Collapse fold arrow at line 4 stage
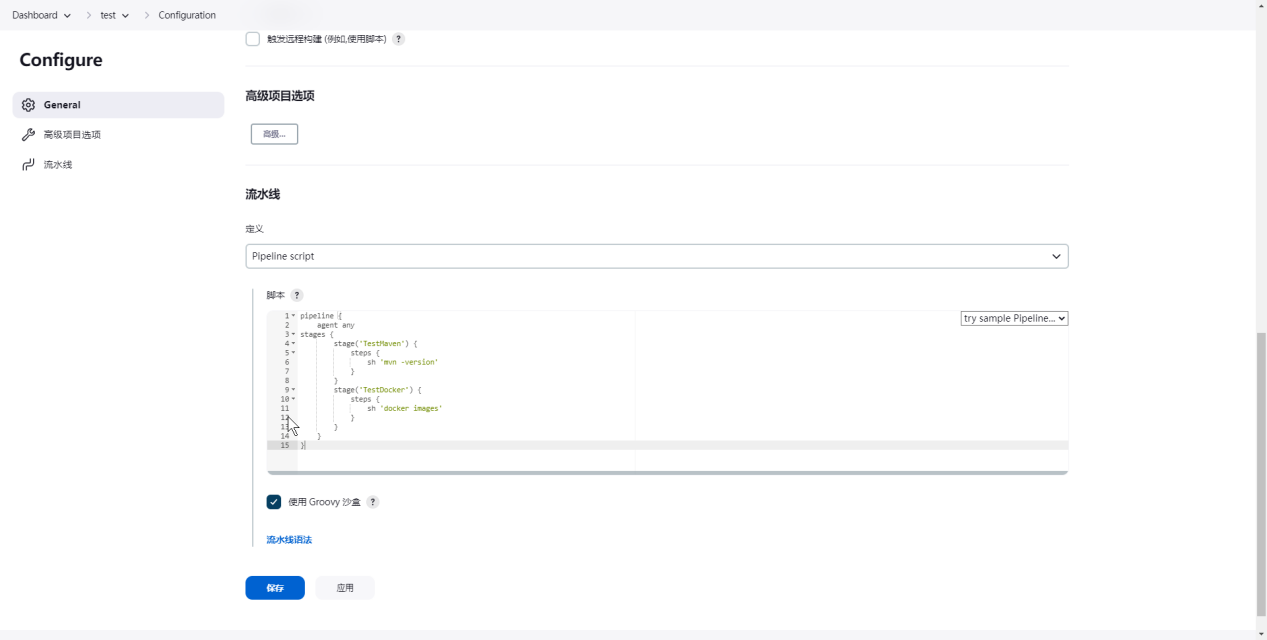The width and height of the screenshot is (1267, 640). point(293,344)
